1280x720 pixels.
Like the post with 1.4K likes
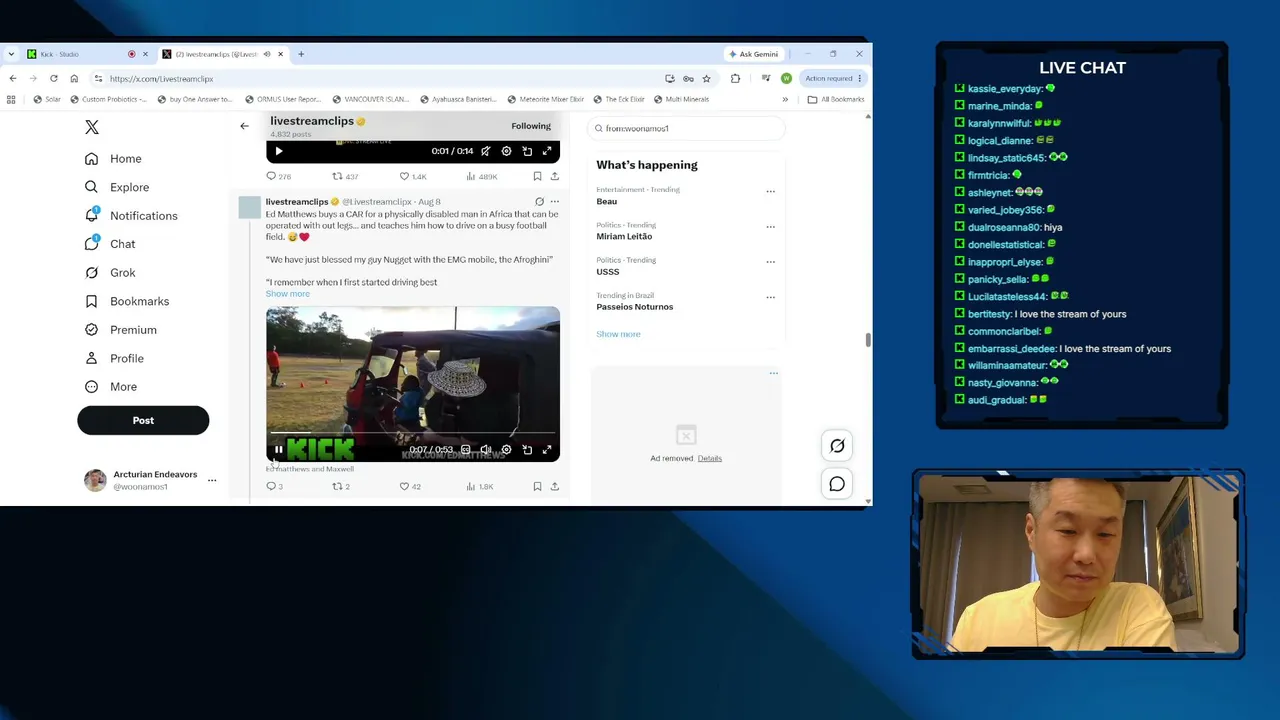coord(413,177)
